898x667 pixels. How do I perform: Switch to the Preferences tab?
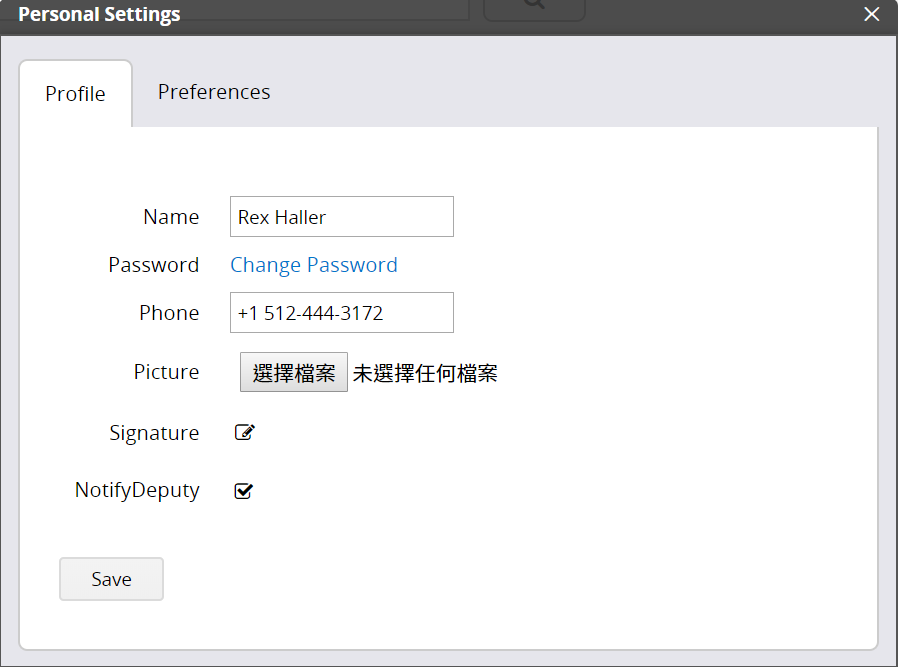tap(213, 92)
